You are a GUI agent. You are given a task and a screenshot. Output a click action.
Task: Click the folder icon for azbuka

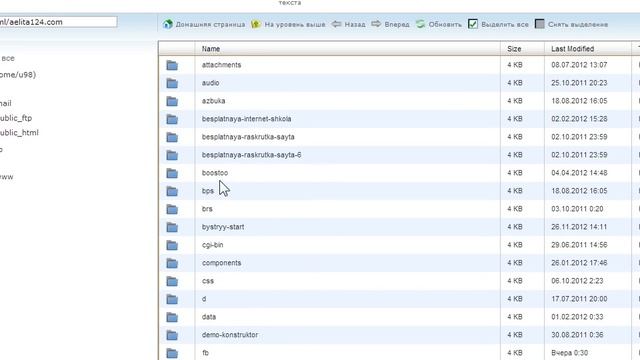tap(172, 101)
